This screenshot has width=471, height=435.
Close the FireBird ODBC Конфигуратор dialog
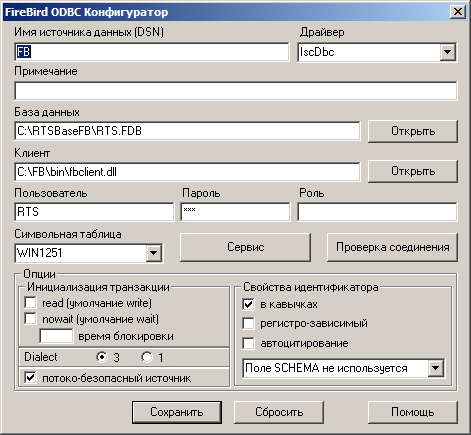coord(458,12)
